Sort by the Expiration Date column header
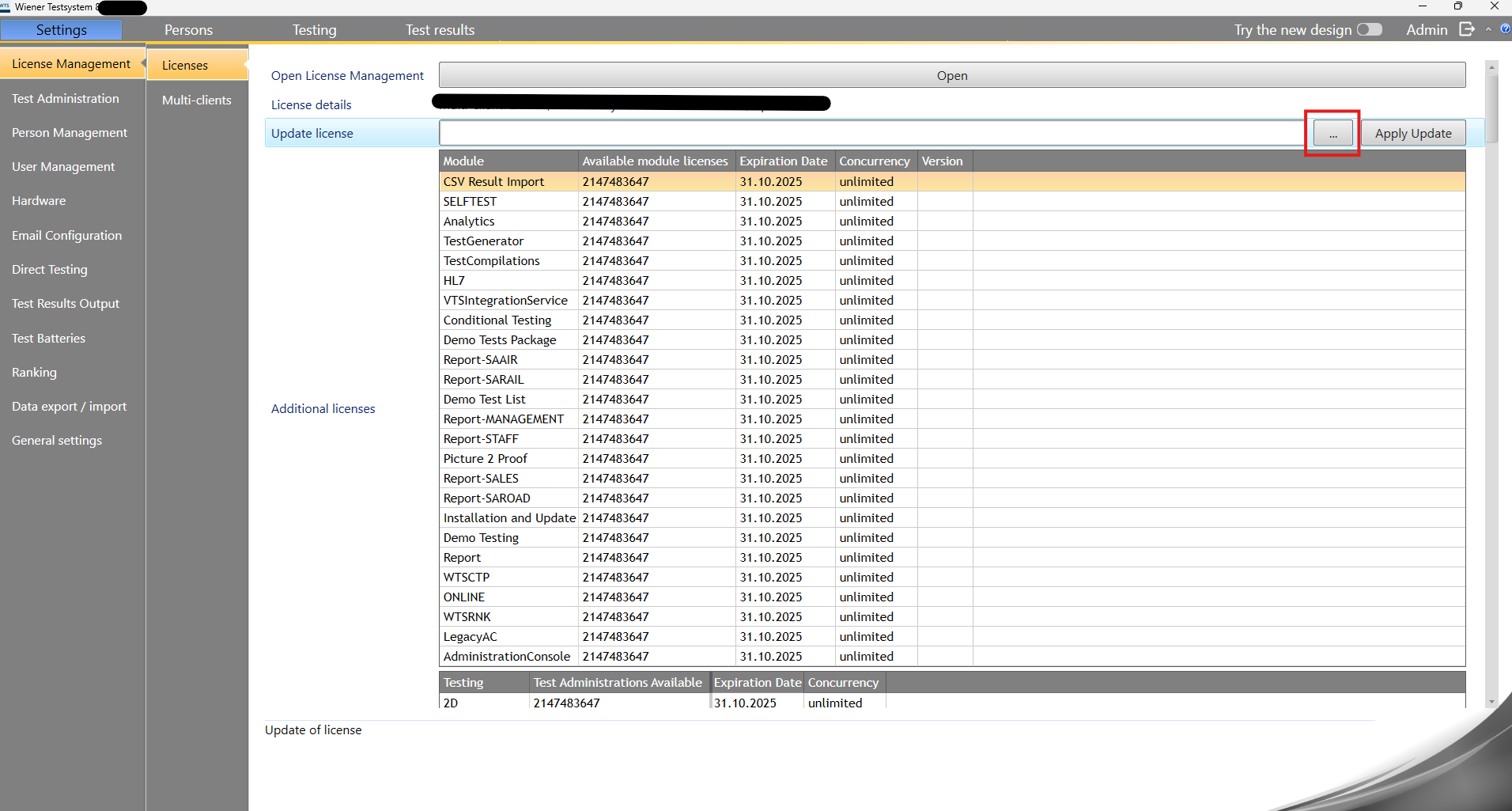 pyautogui.click(x=783, y=161)
